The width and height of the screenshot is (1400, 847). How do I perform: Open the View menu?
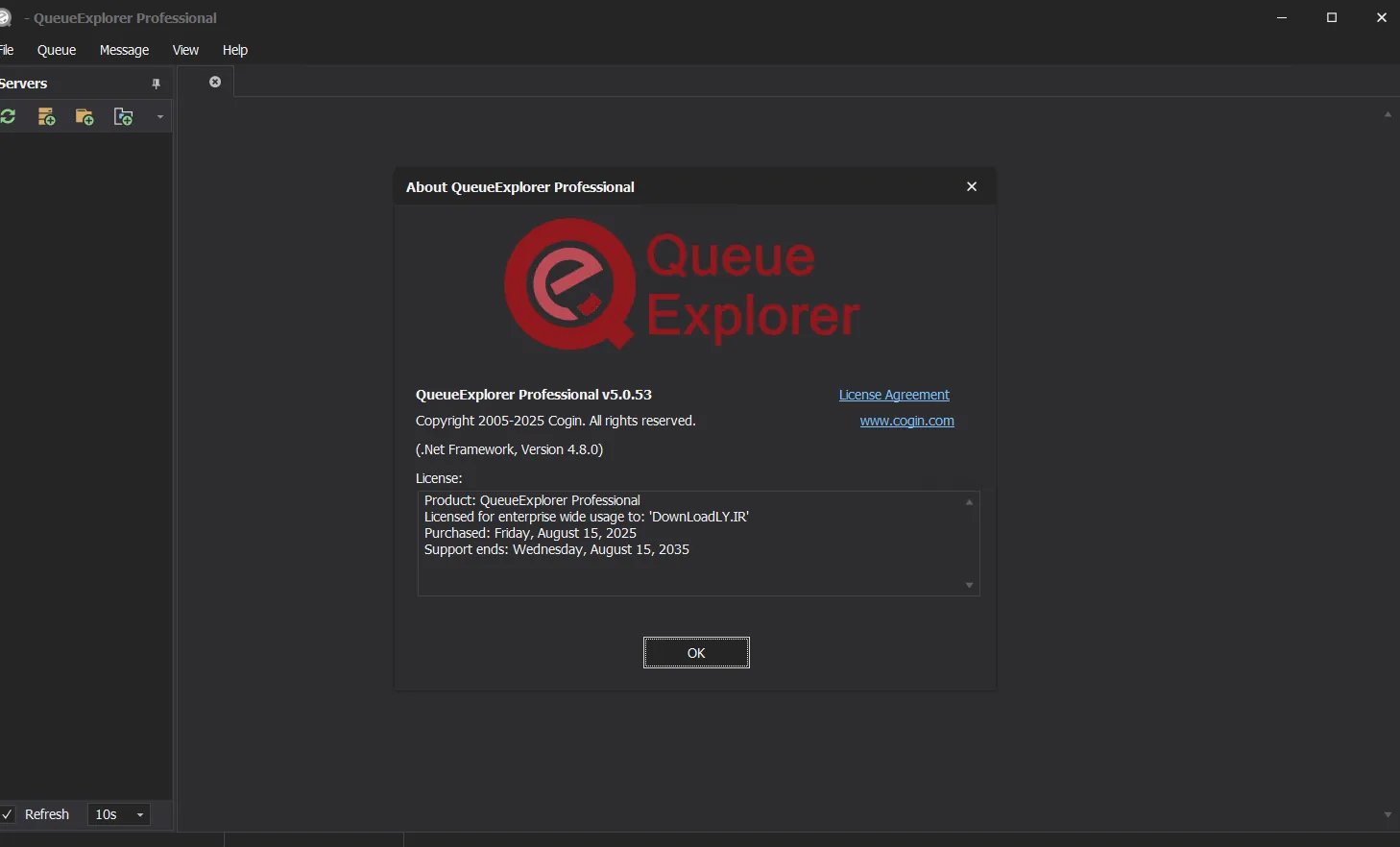tap(185, 50)
